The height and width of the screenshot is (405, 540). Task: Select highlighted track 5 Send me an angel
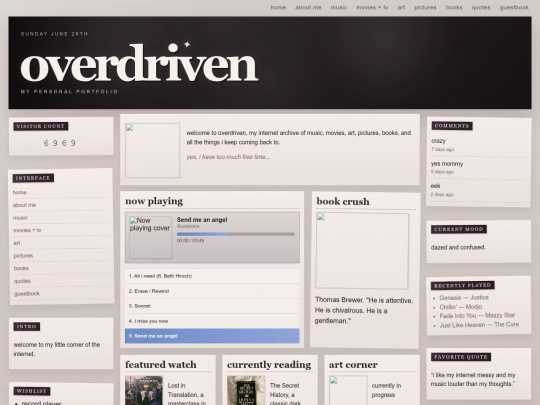[x=212, y=336]
